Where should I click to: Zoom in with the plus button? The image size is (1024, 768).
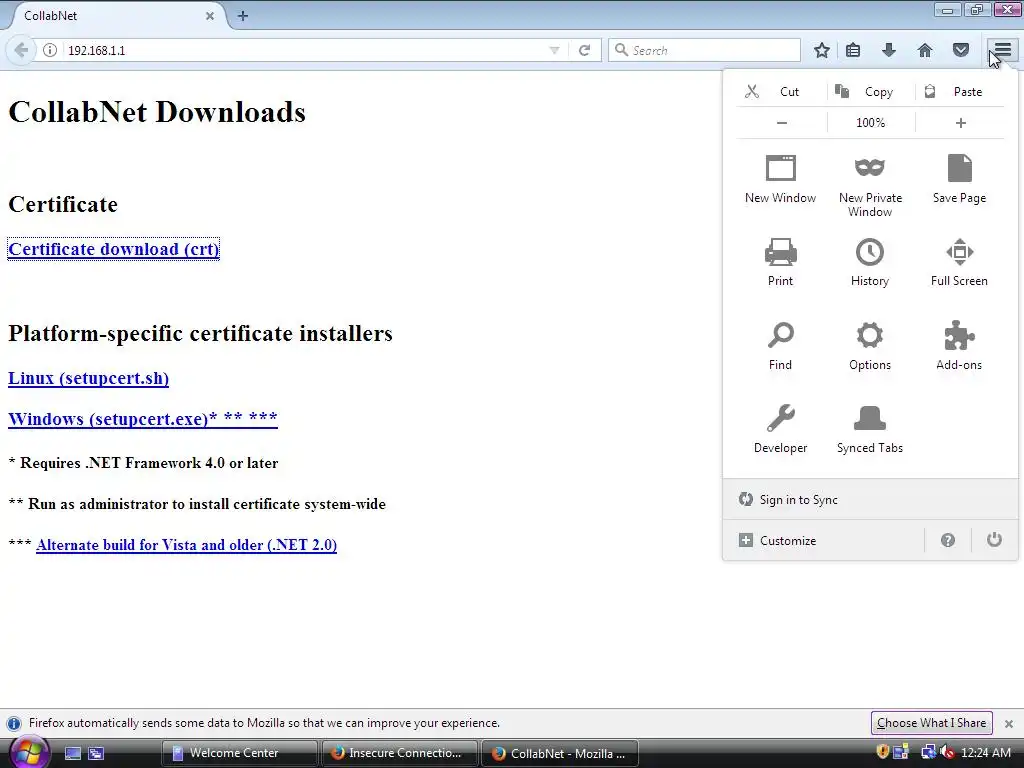[x=960, y=123]
